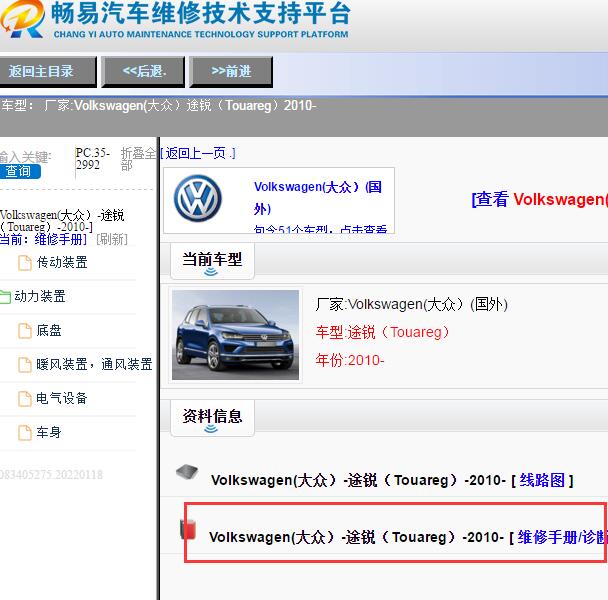Screen dimensions: 608x600
Task: Open the 维修手册/诊断 link
Action: click(x=562, y=537)
